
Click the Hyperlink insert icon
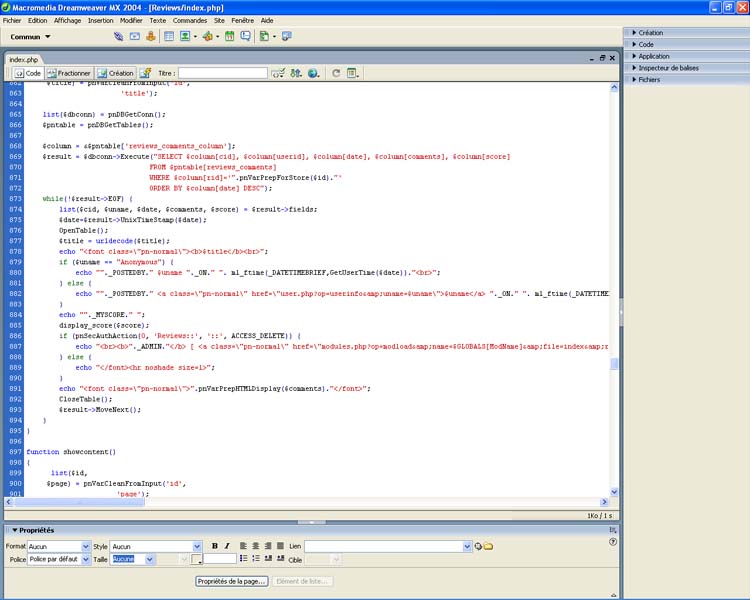pyautogui.click(x=118, y=36)
